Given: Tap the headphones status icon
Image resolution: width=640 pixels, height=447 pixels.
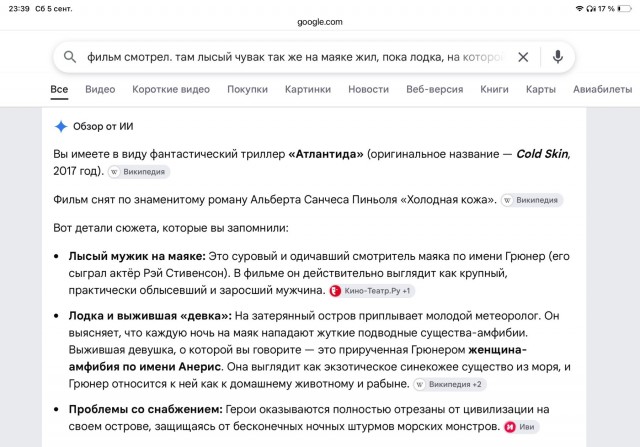Looking at the screenshot, I should tap(591, 9).
